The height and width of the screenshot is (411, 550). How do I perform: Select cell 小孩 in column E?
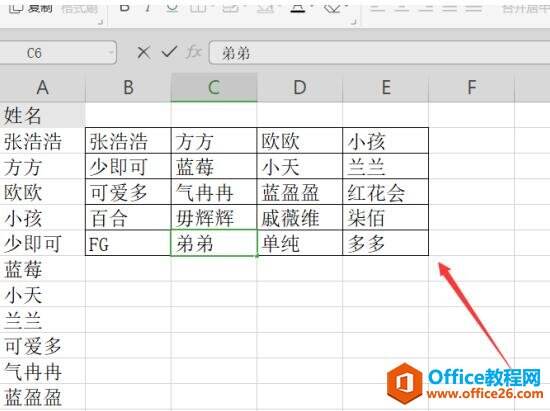click(385, 141)
